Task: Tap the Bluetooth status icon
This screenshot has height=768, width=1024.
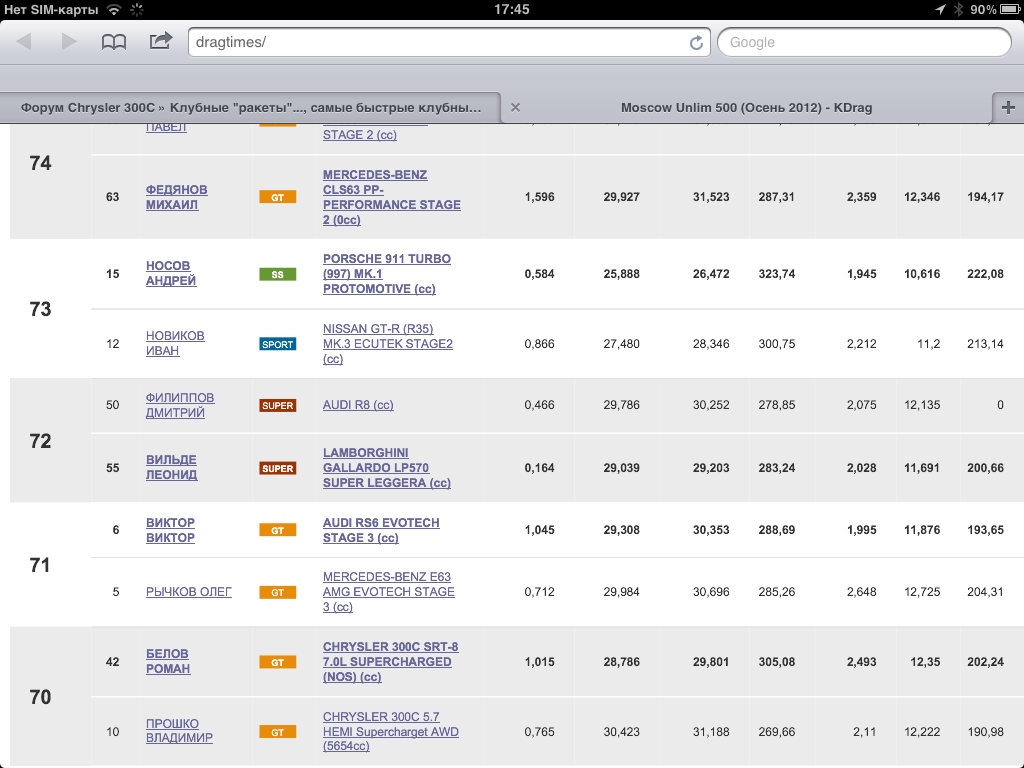Action: click(958, 9)
